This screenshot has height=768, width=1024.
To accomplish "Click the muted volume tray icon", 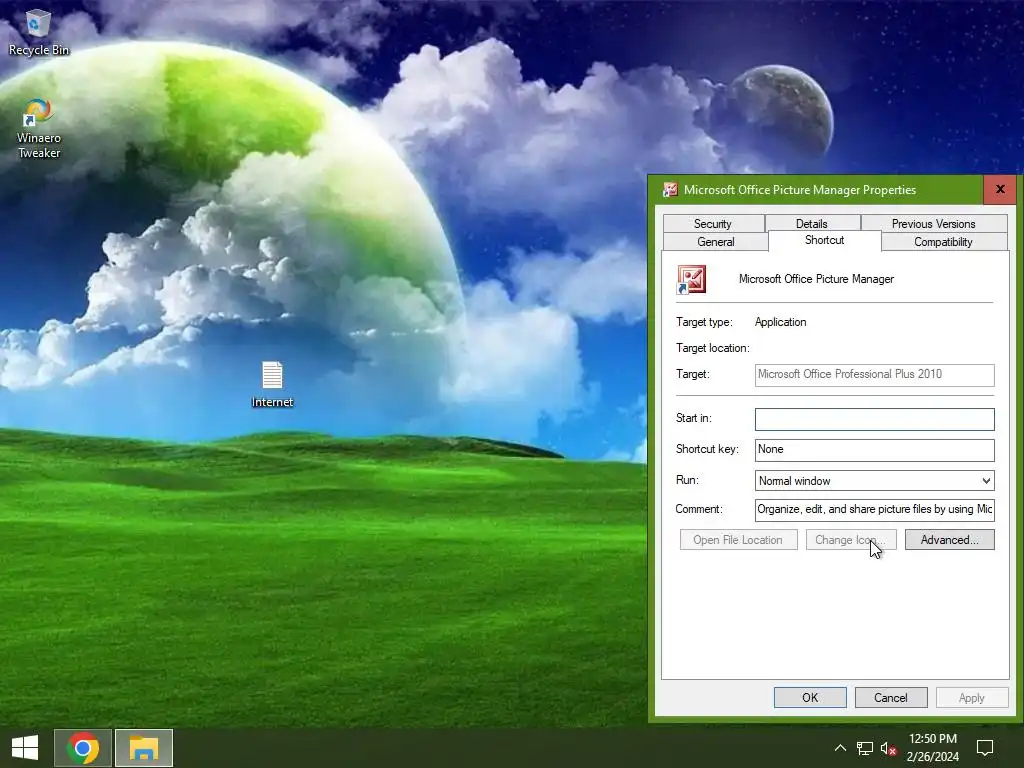I will 888,748.
